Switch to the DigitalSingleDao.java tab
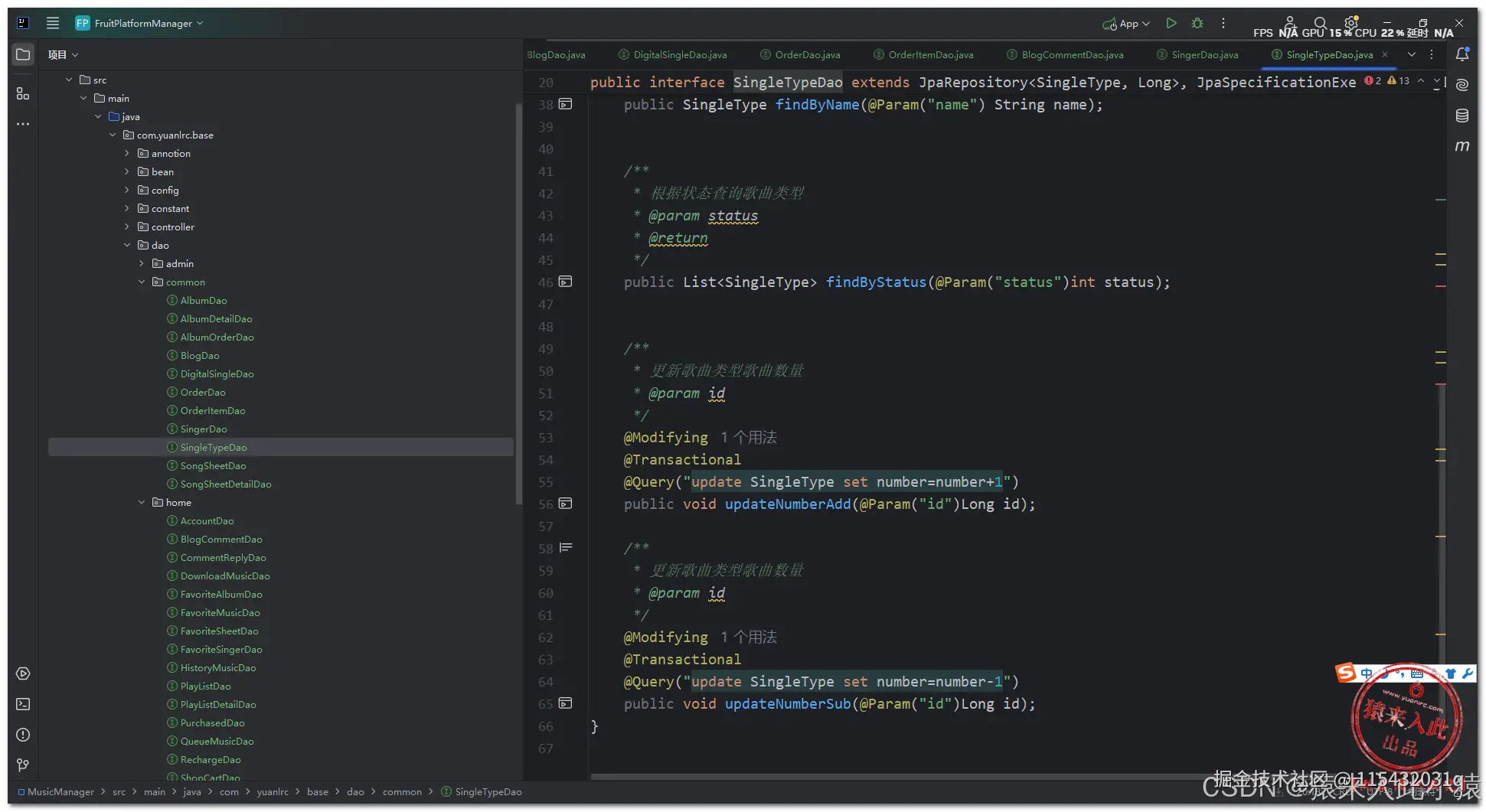Image resolution: width=1486 pixels, height=812 pixels. [673, 54]
